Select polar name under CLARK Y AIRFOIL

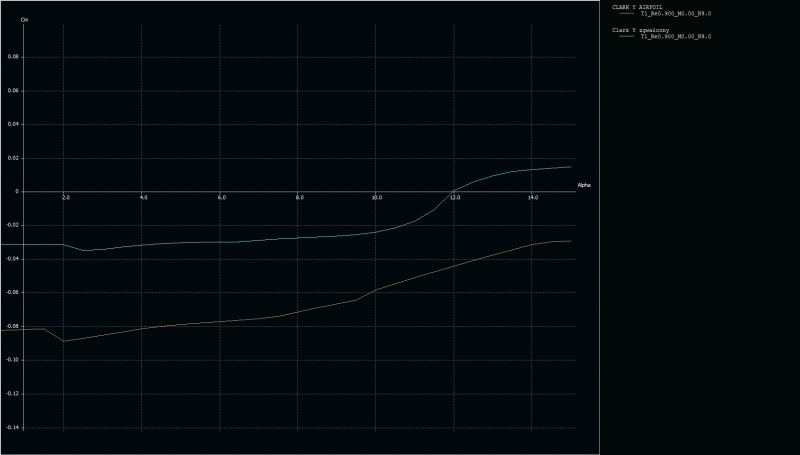(x=675, y=14)
